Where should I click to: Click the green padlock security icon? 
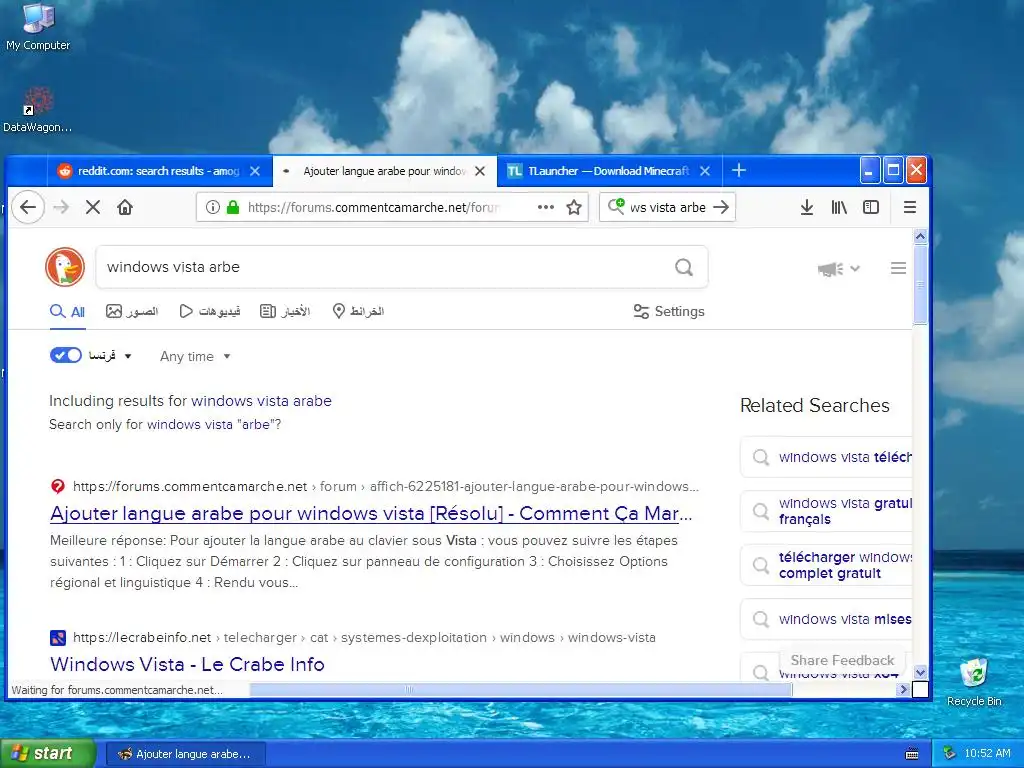pos(232,207)
